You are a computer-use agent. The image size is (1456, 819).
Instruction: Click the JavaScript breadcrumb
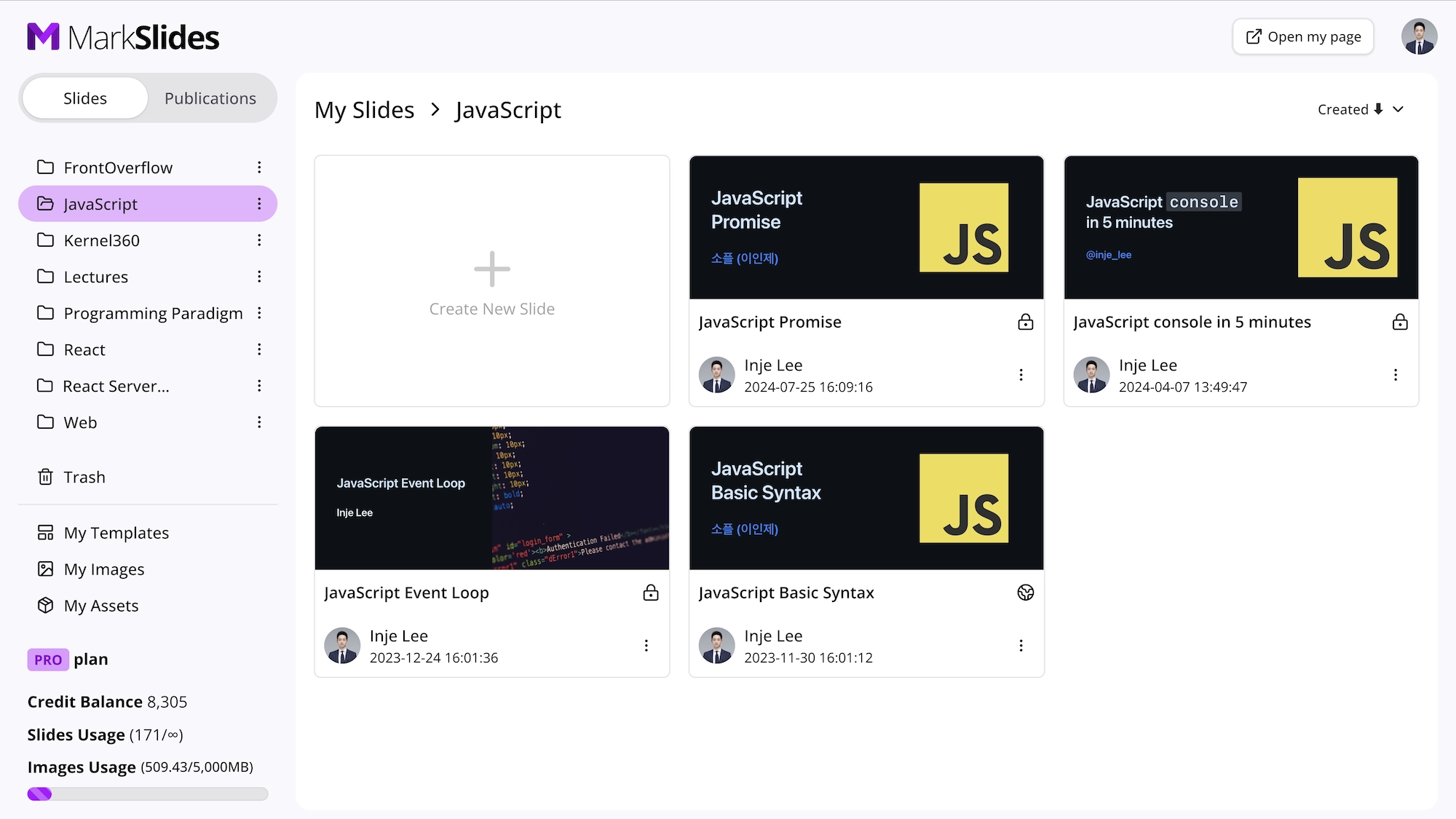point(508,110)
